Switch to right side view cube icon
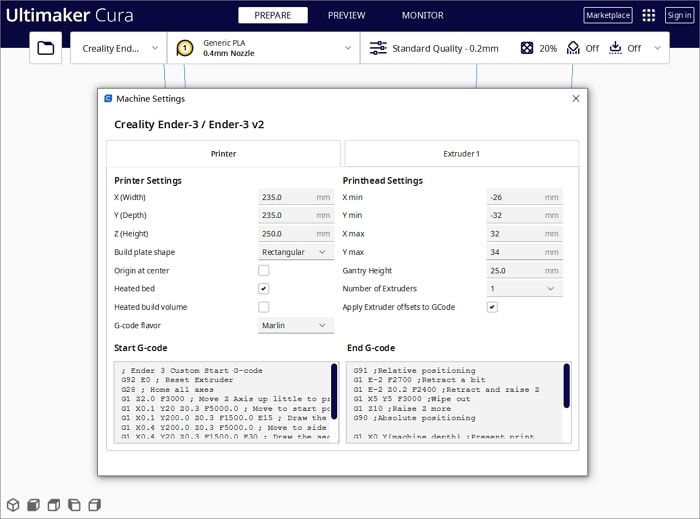The image size is (700, 519). click(x=95, y=505)
